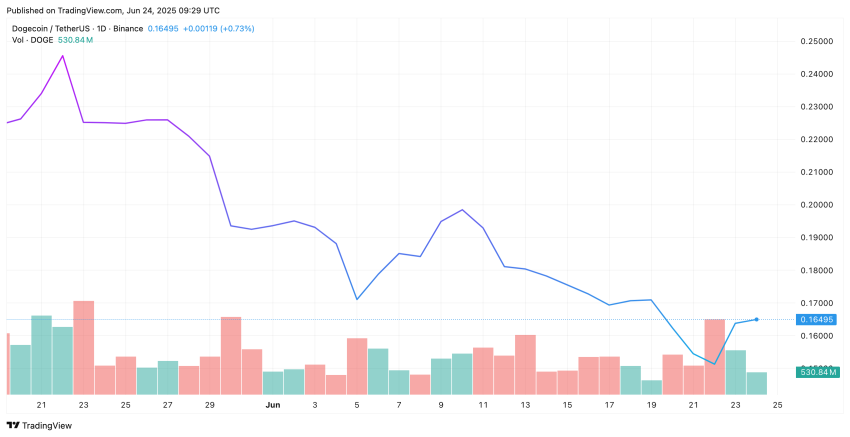Screen dimensions: 850x437
Task: Click the 17 date axis label
Action: point(609,404)
